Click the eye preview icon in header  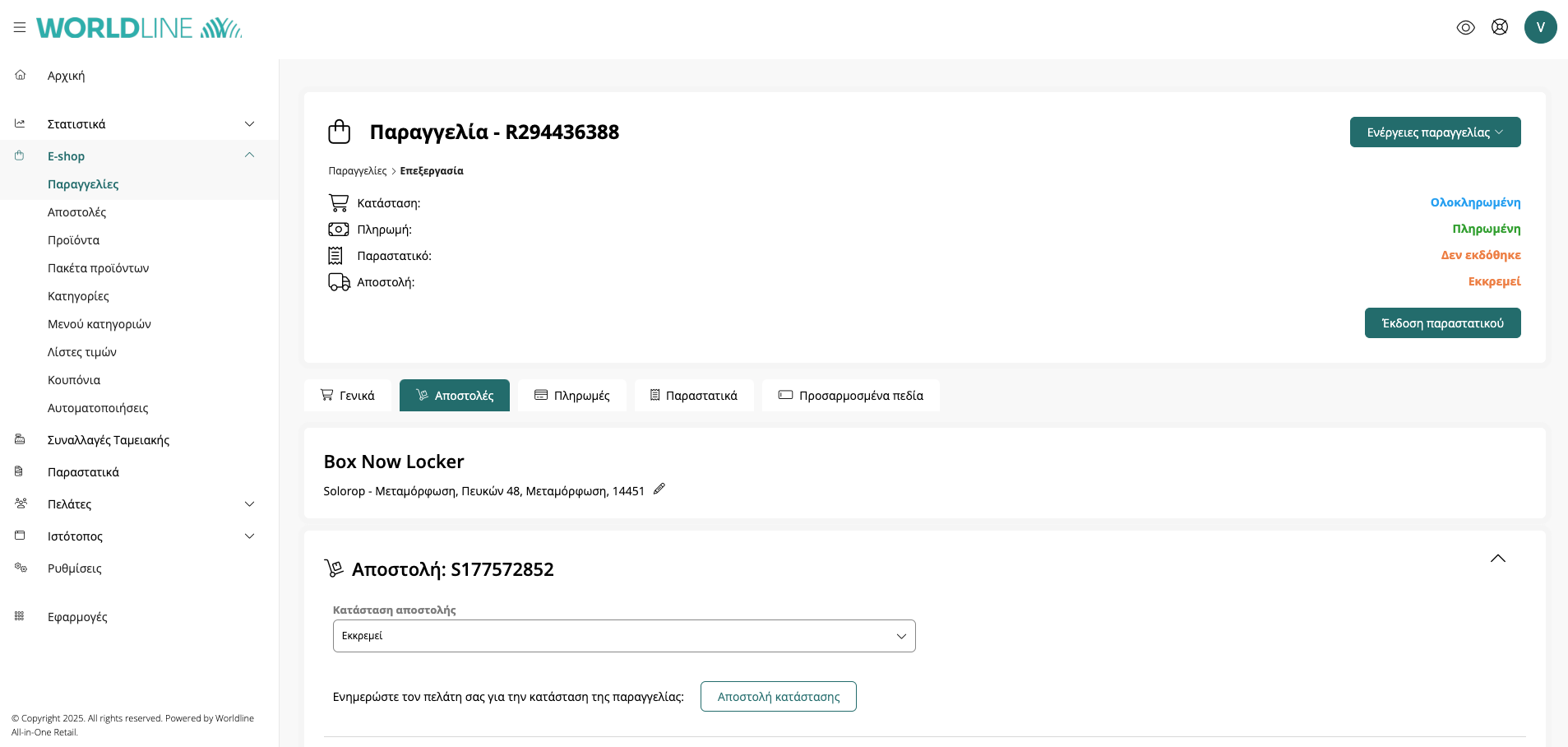(1465, 27)
